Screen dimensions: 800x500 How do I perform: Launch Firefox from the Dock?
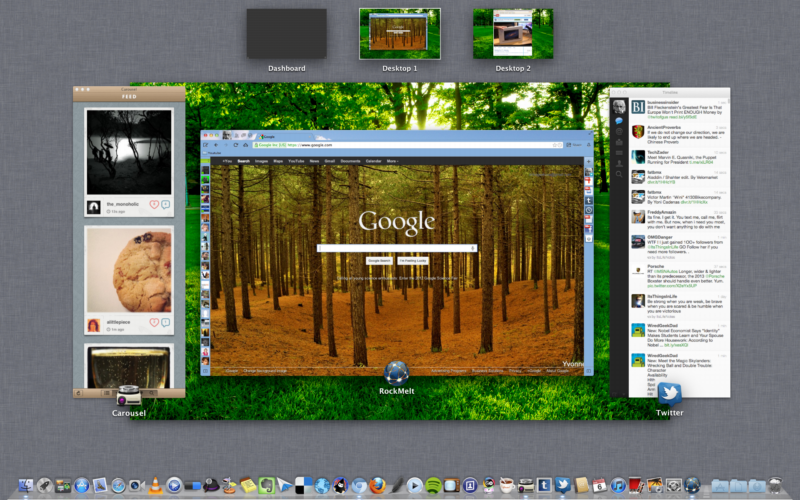pyautogui.click(x=378, y=485)
